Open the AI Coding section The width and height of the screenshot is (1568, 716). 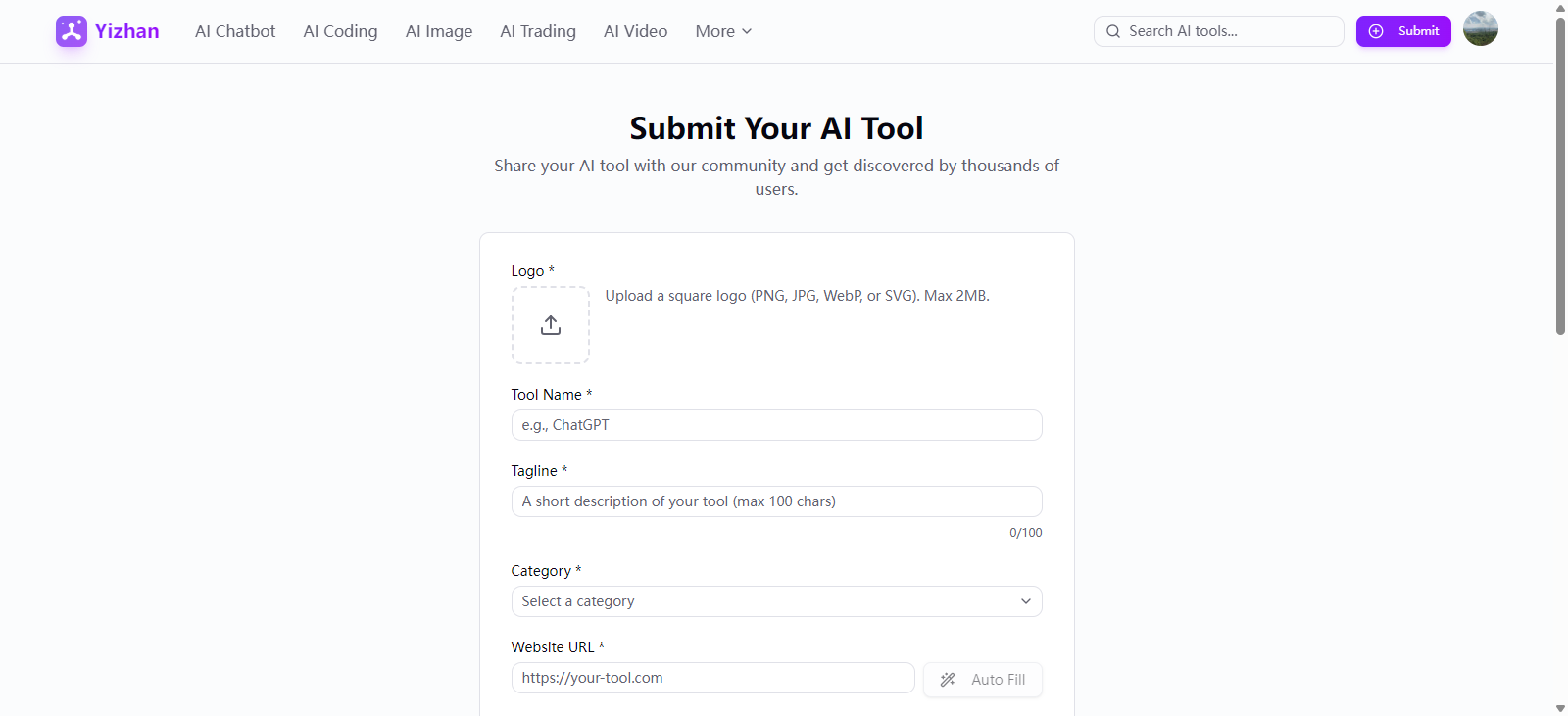tap(340, 31)
